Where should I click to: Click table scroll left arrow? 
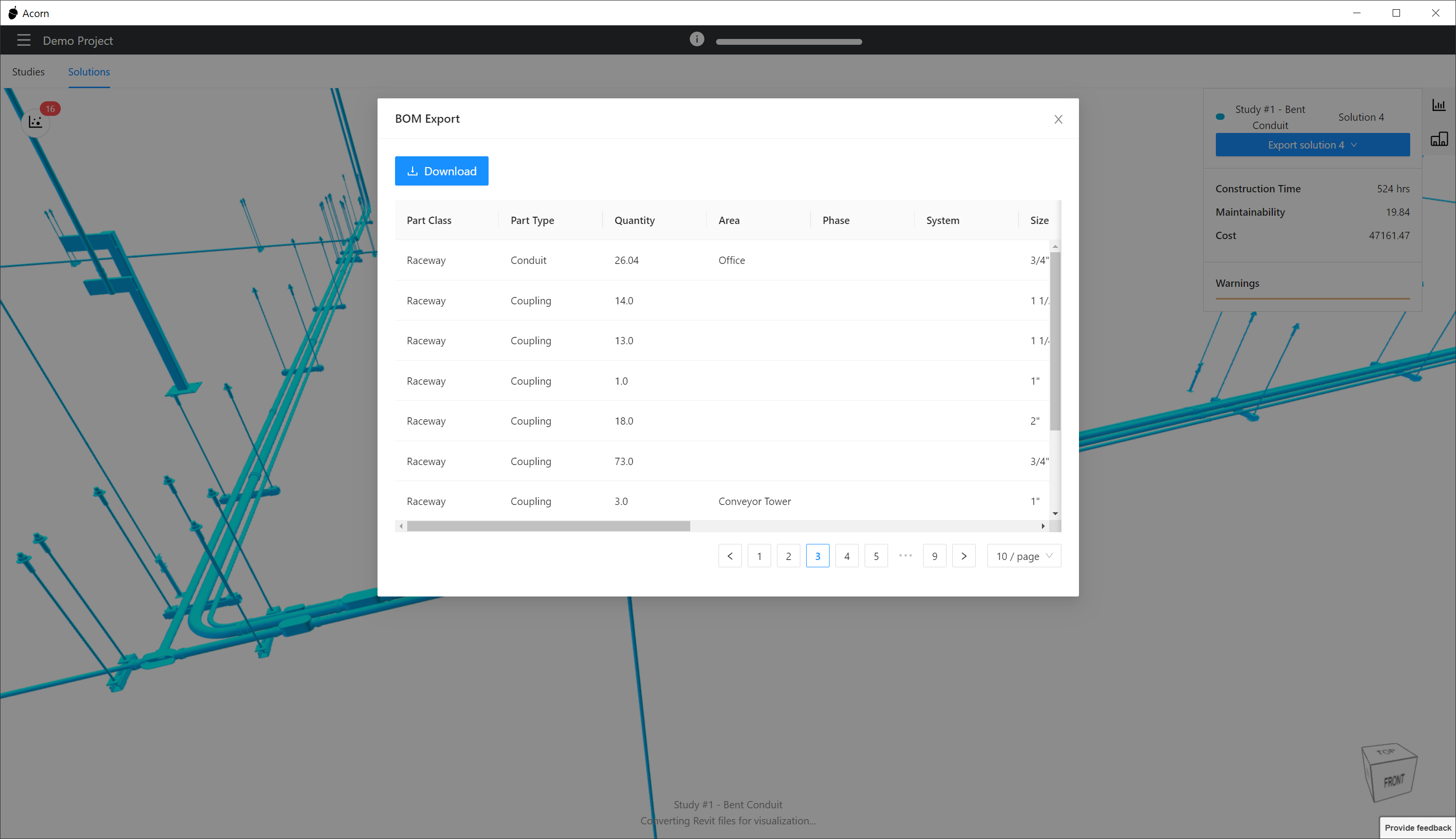(x=401, y=526)
